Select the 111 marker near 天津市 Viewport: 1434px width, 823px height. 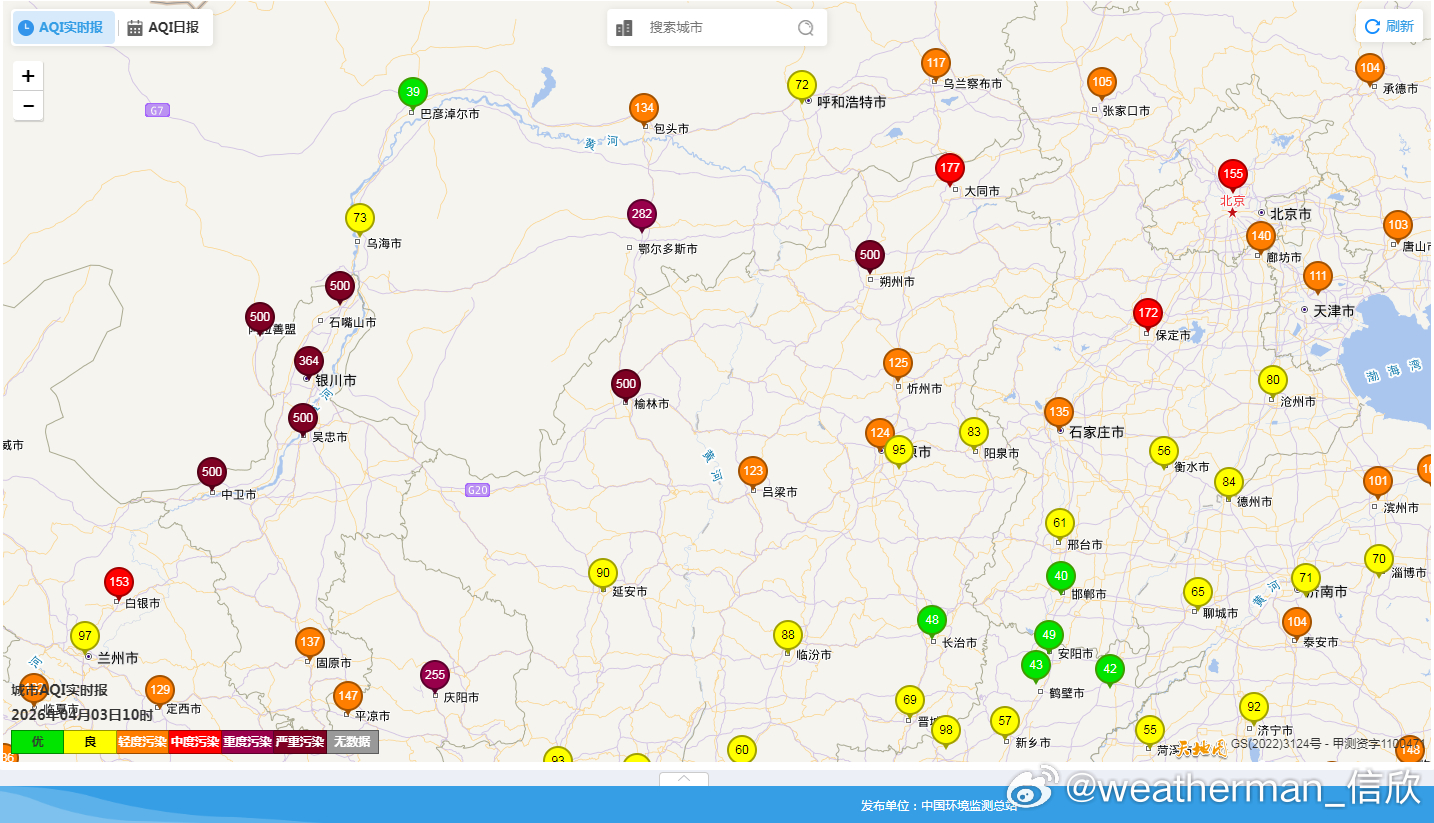1318,276
